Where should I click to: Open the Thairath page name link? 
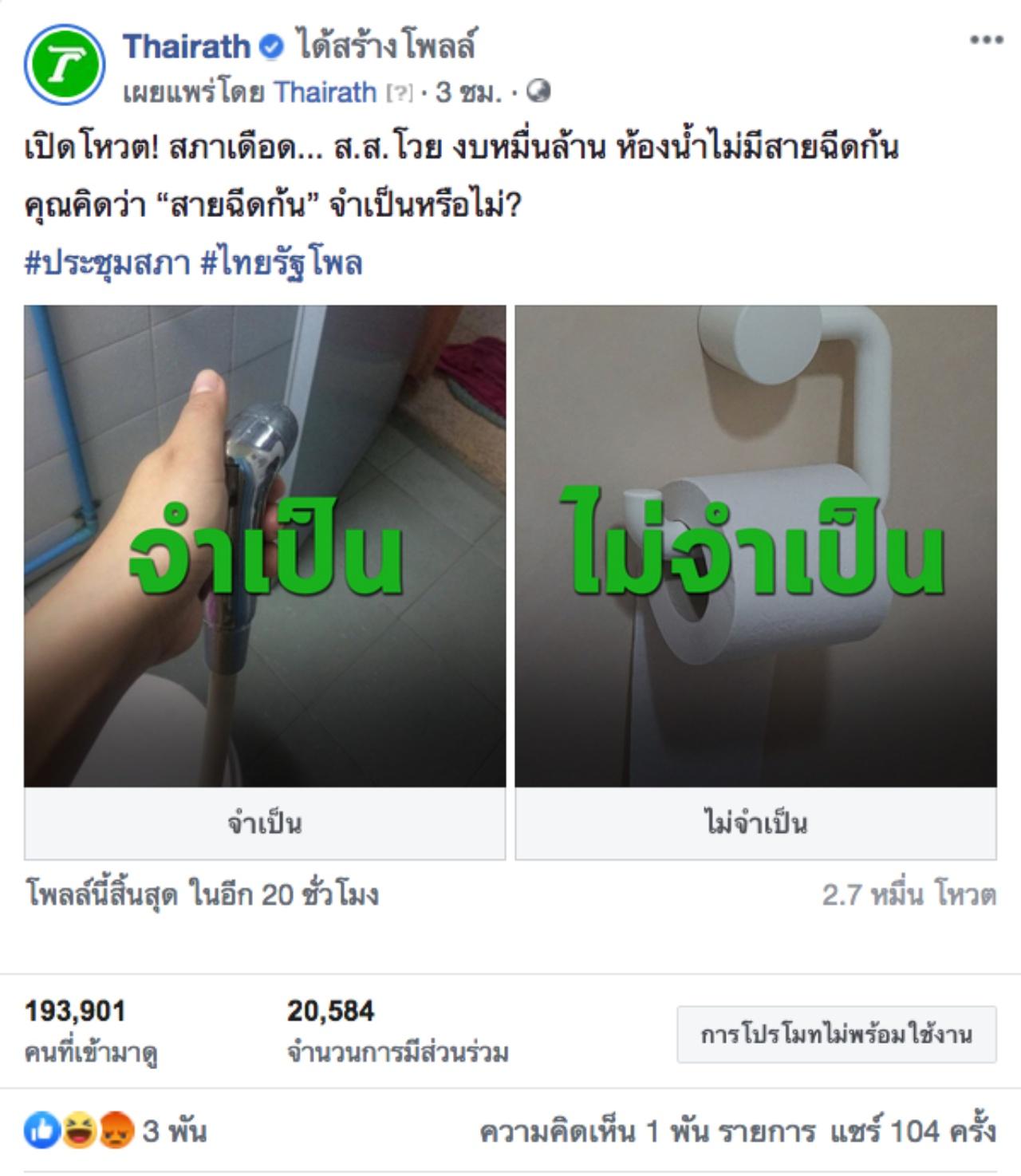pos(187,47)
